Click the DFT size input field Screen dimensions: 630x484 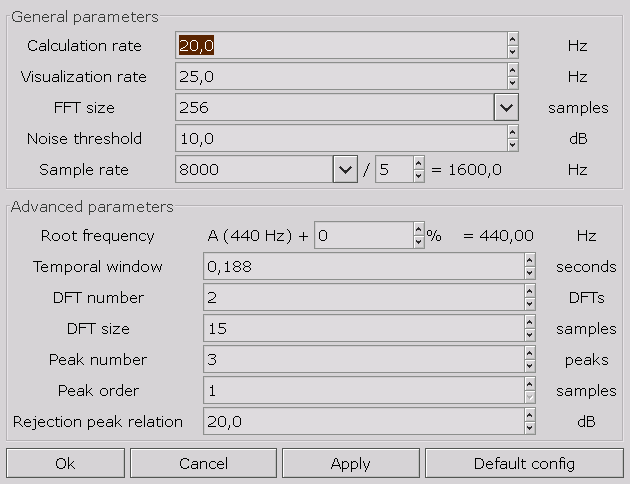[364, 328]
